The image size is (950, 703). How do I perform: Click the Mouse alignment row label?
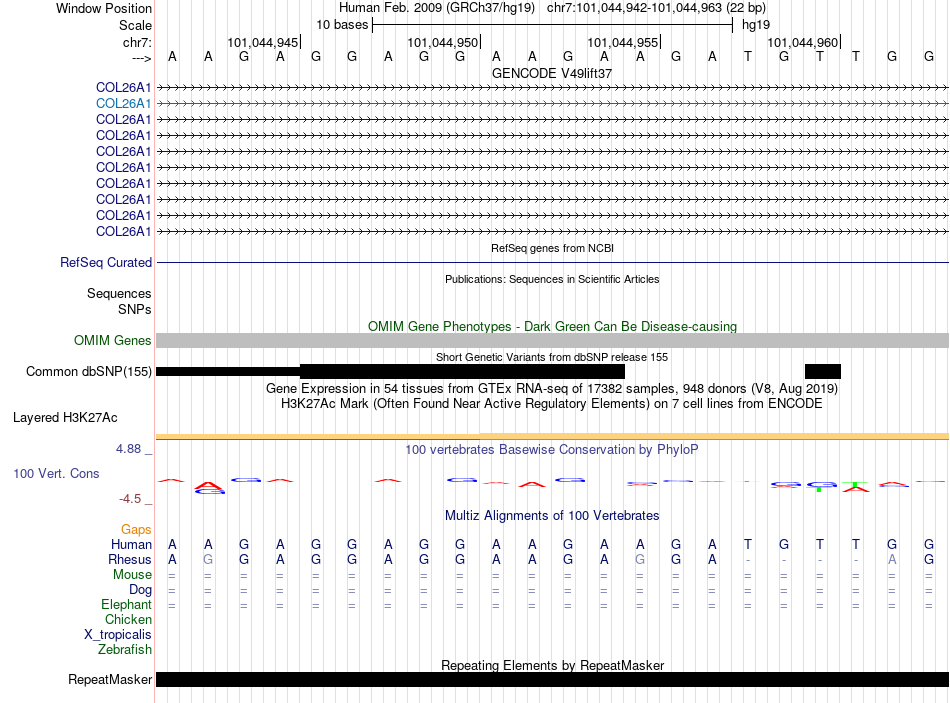tap(132, 575)
